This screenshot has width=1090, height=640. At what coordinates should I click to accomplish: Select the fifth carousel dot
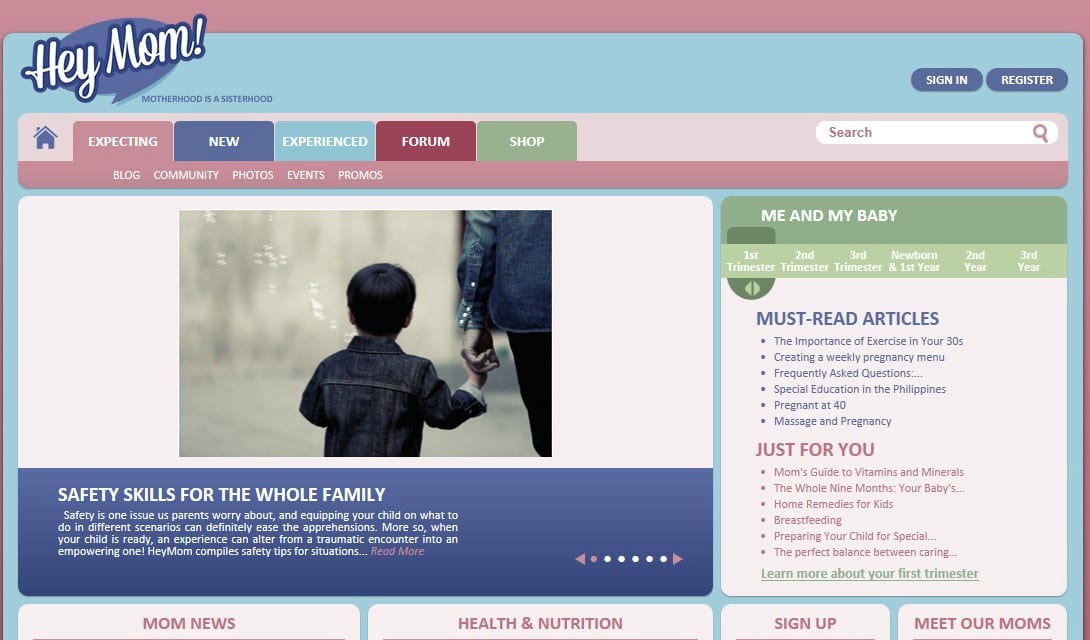point(649,559)
